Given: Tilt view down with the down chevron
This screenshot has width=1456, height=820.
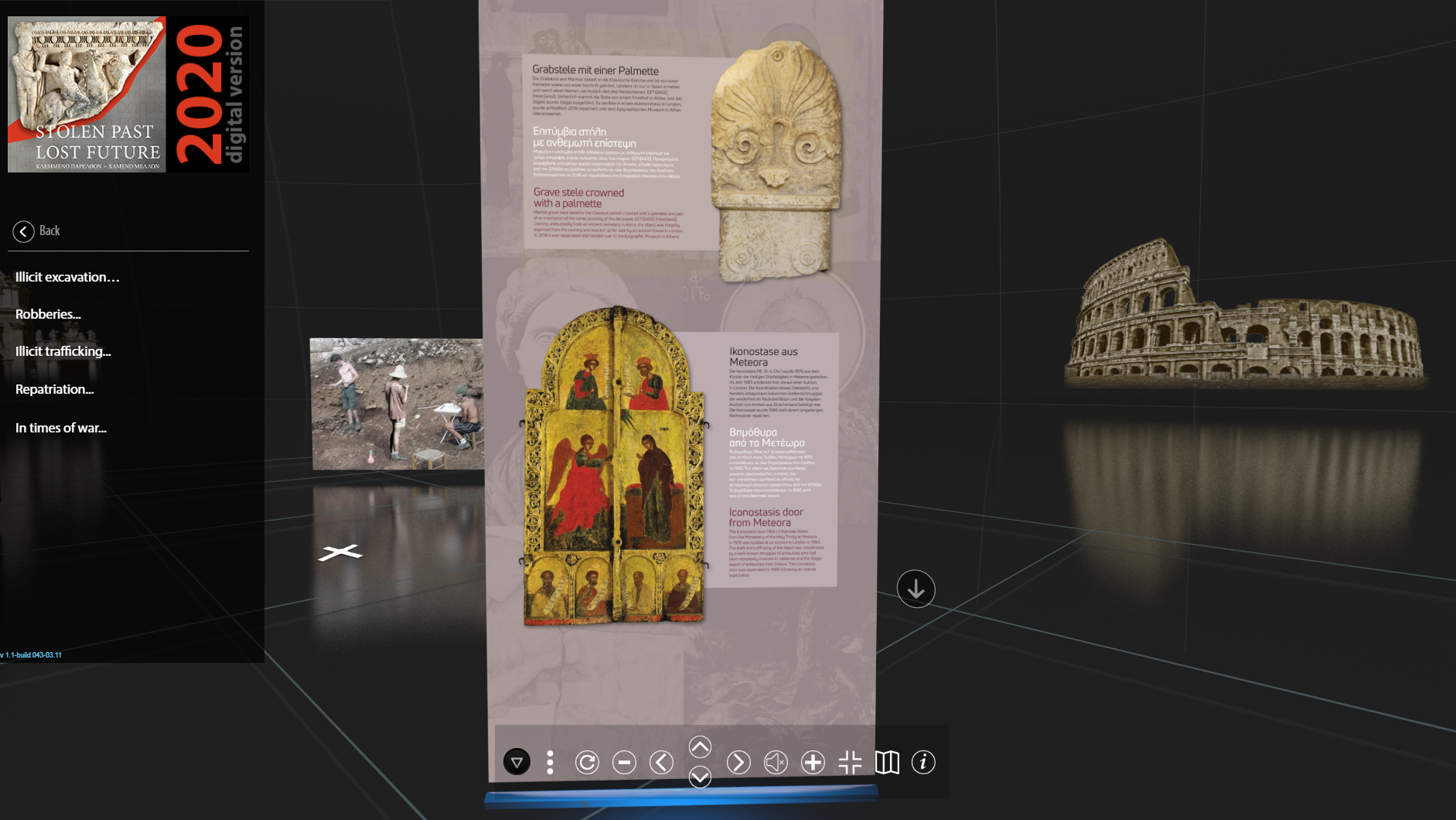Looking at the screenshot, I should 700,777.
